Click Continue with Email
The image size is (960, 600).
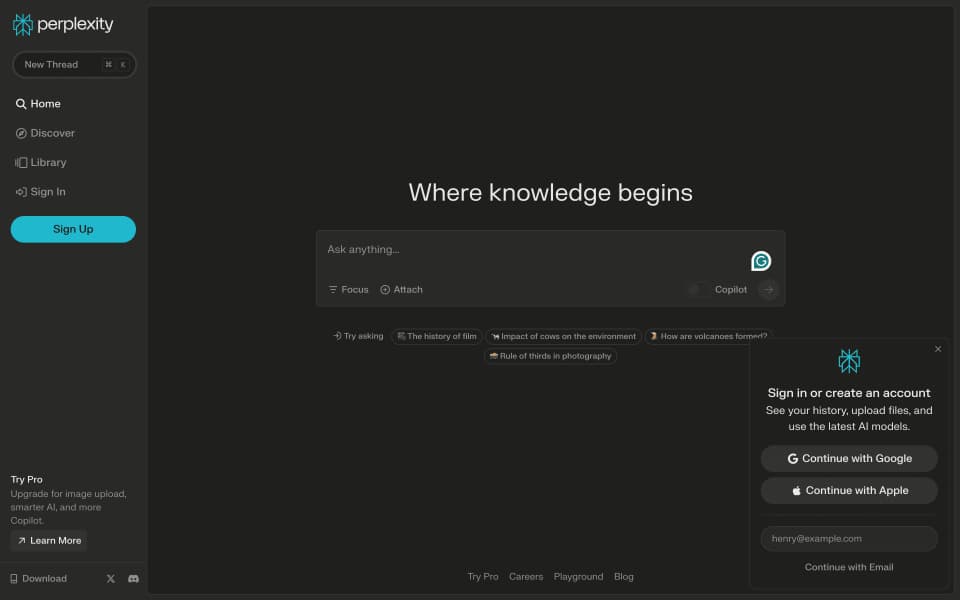[x=849, y=567]
